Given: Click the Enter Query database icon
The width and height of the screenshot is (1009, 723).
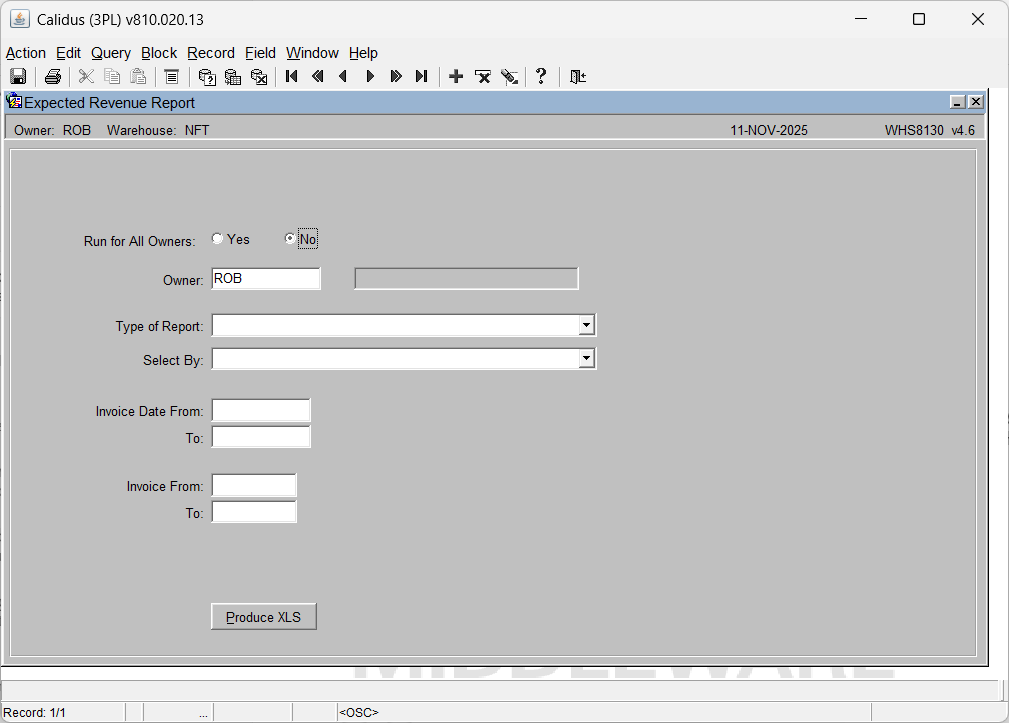Looking at the screenshot, I should click(x=207, y=77).
